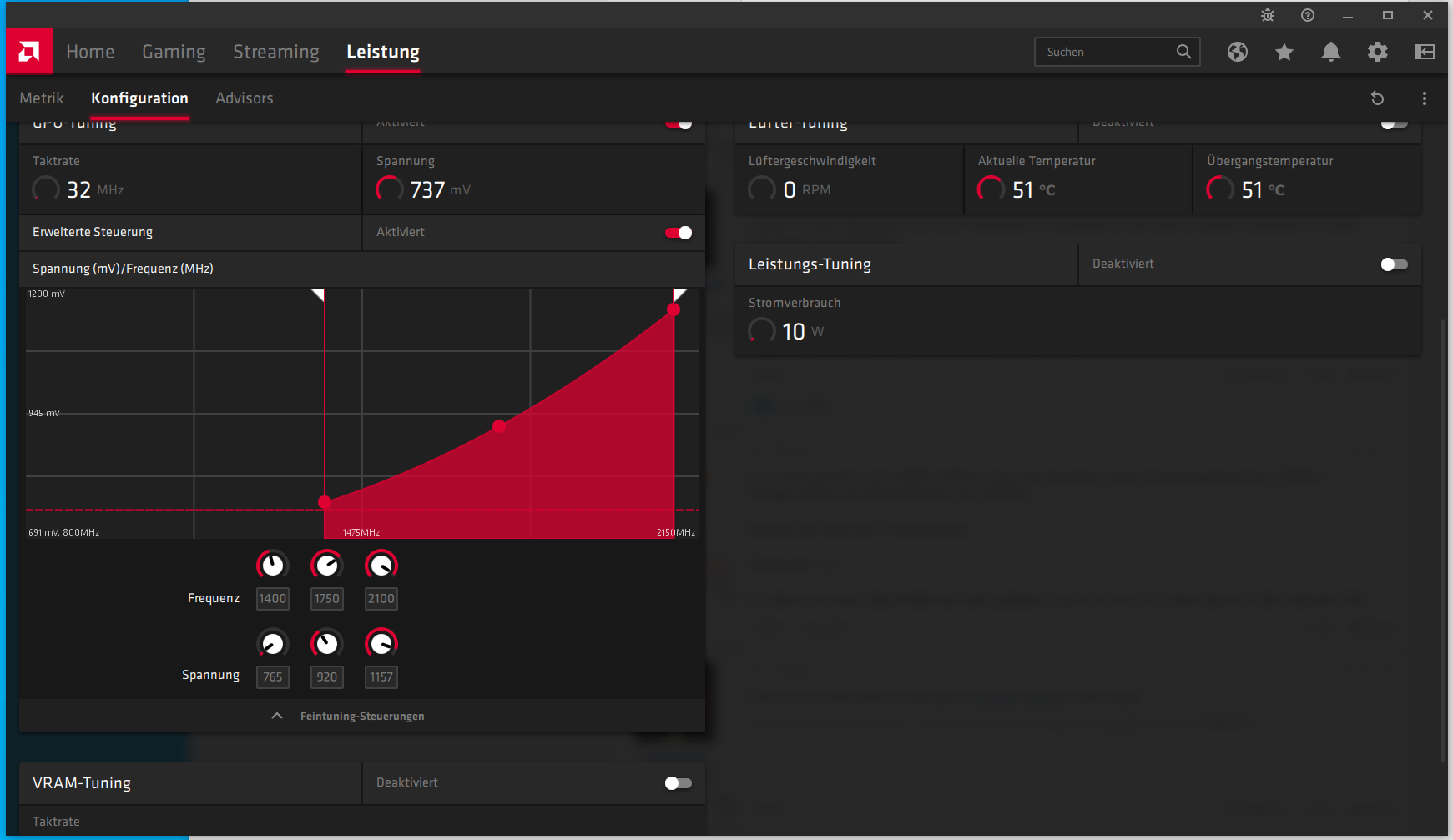The width and height of the screenshot is (1453, 840).
Task: Select the Konfiguration subtab
Action: tap(139, 98)
